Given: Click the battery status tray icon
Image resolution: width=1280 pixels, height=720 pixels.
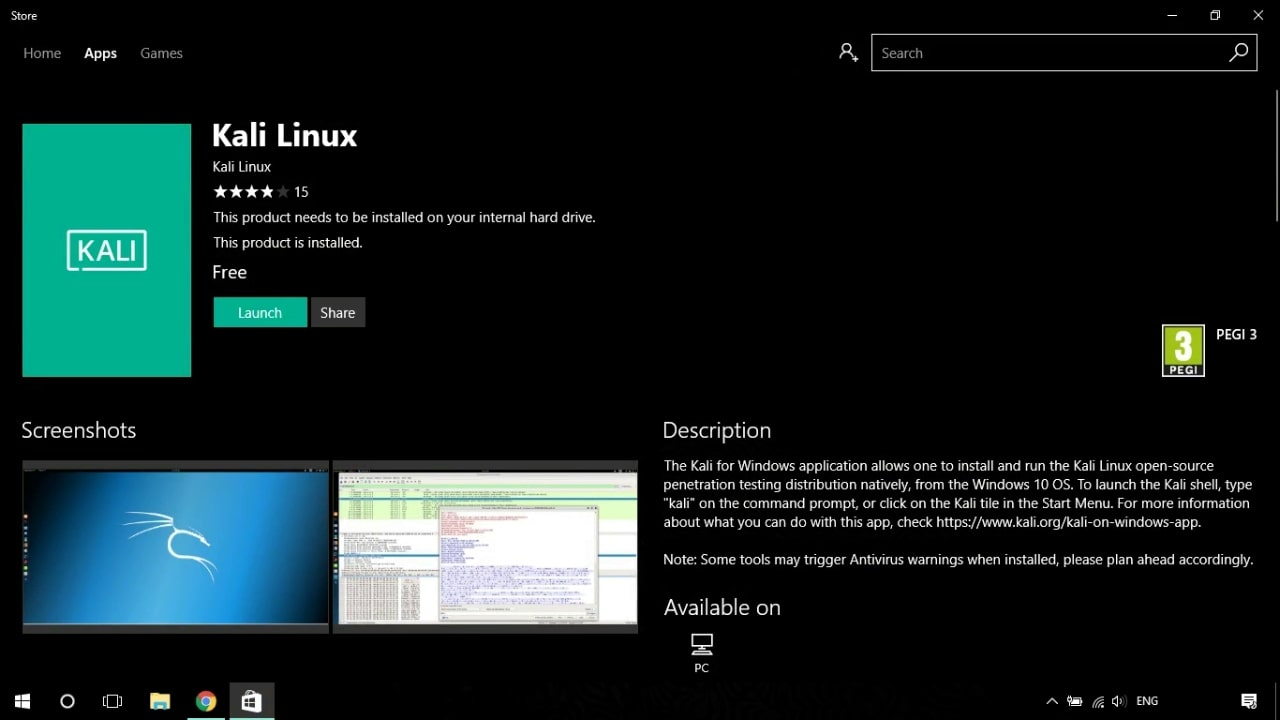Looking at the screenshot, I should (1076, 701).
